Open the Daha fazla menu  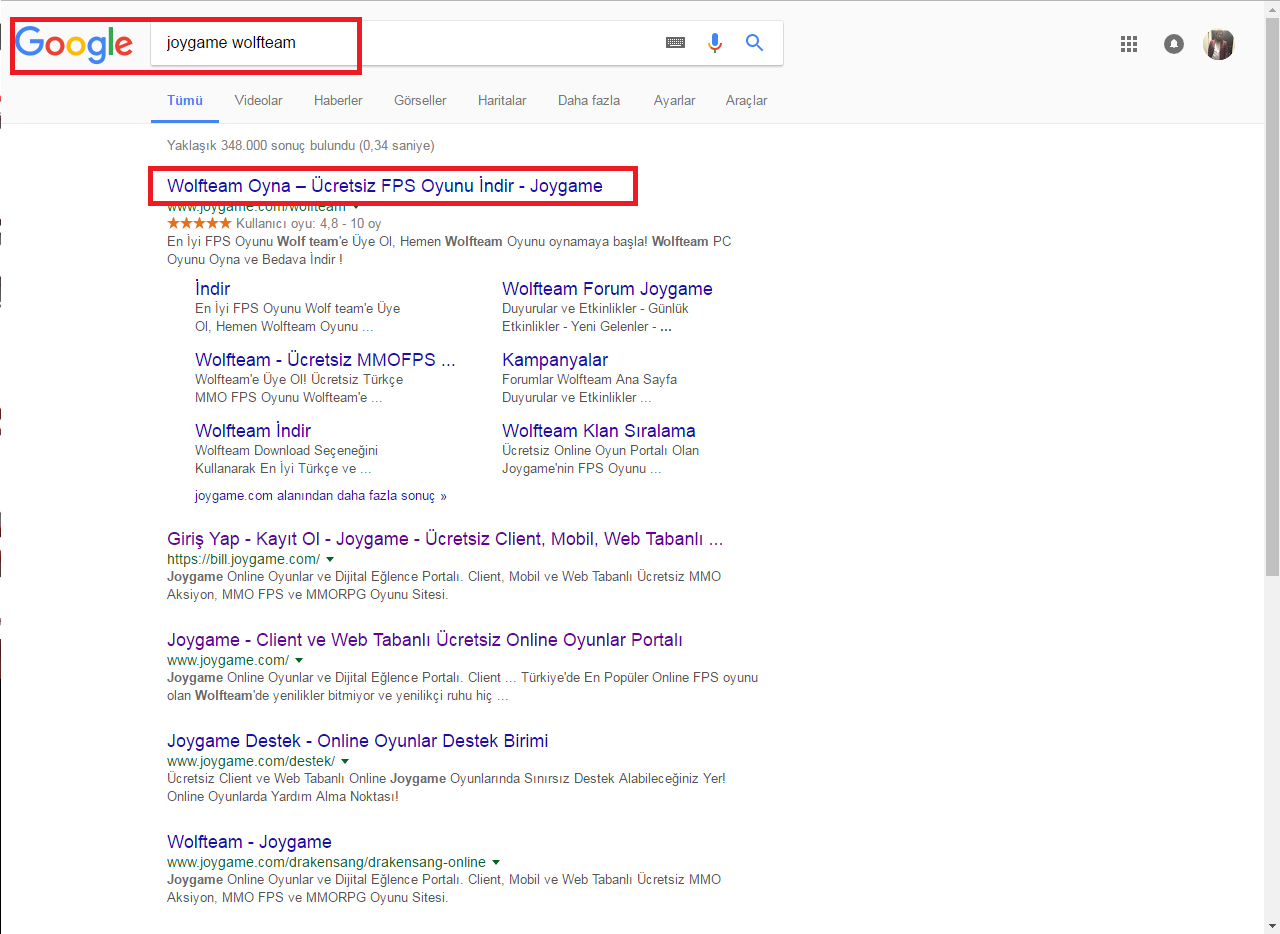pyautogui.click(x=589, y=100)
